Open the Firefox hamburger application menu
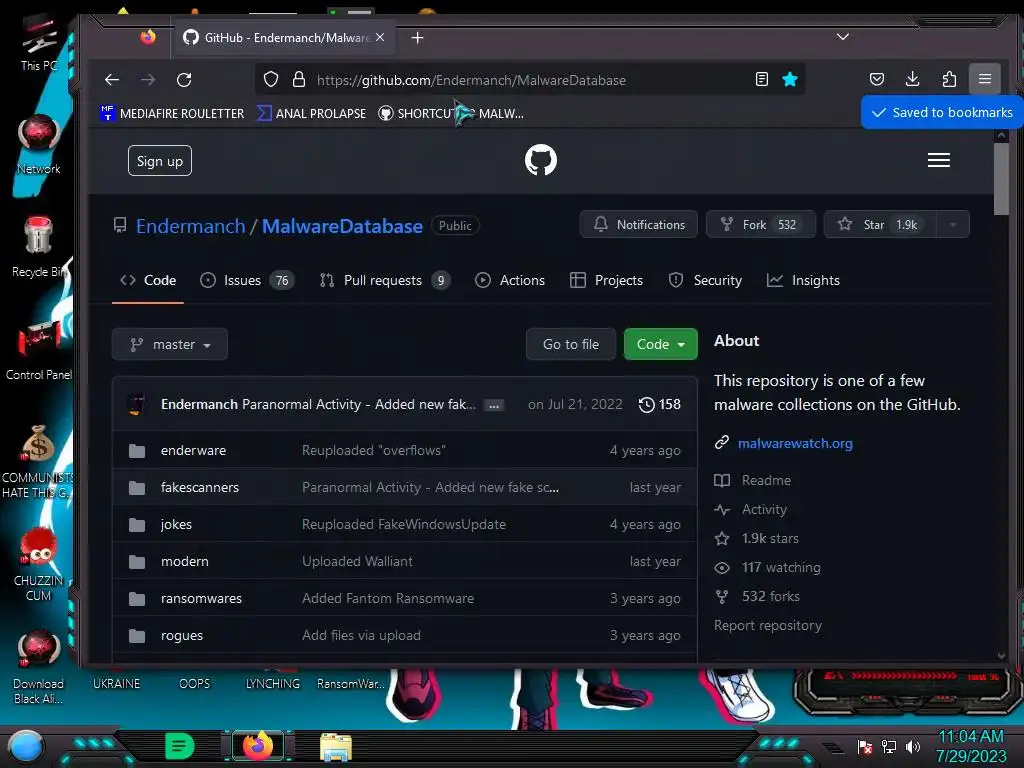Screen dimensions: 1024x768 [985, 79]
